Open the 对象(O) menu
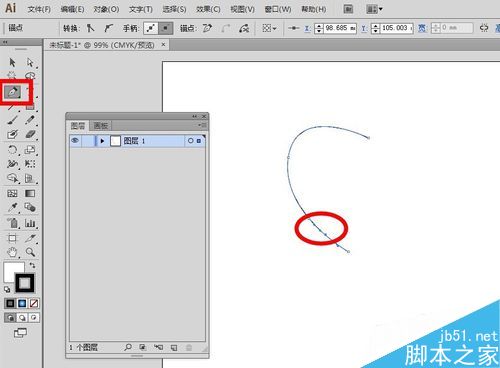The image size is (500, 368). pyautogui.click(x=106, y=9)
